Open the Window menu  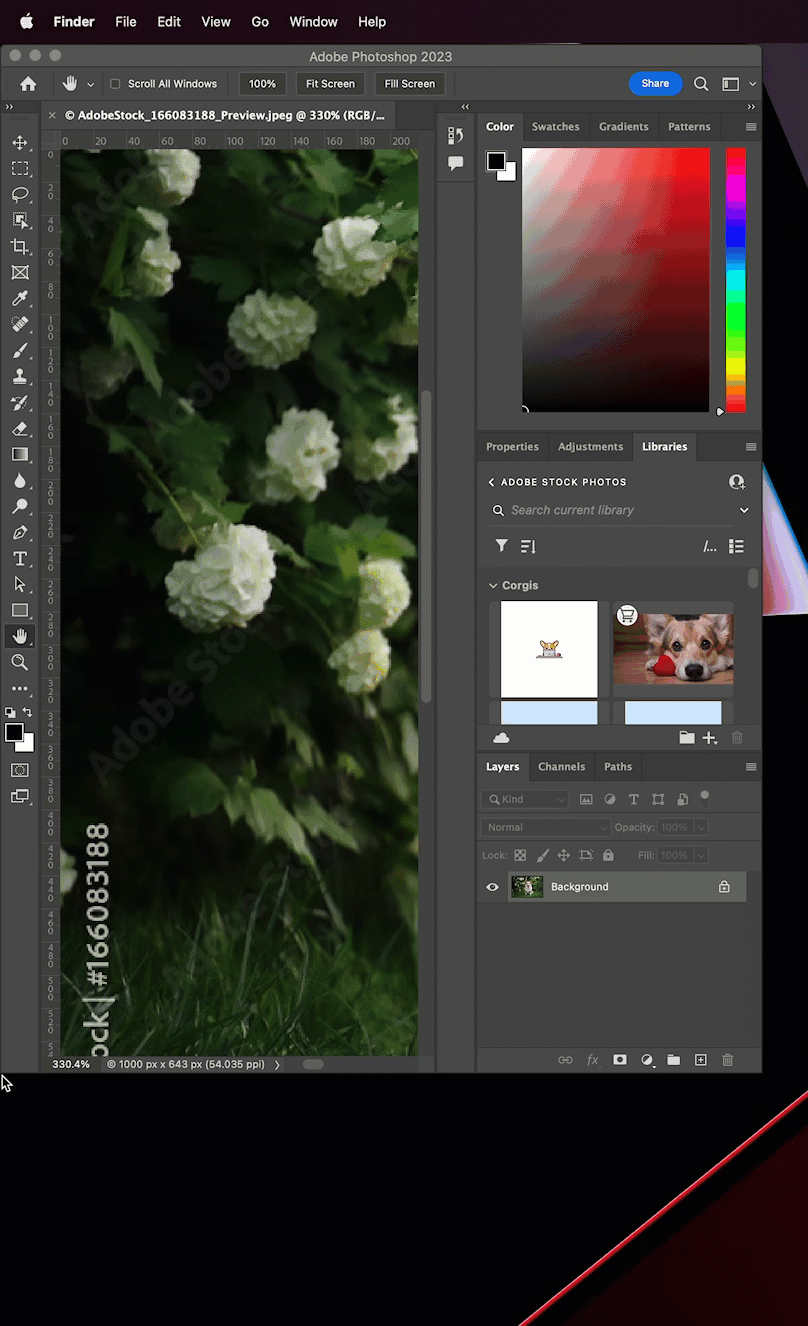point(313,22)
